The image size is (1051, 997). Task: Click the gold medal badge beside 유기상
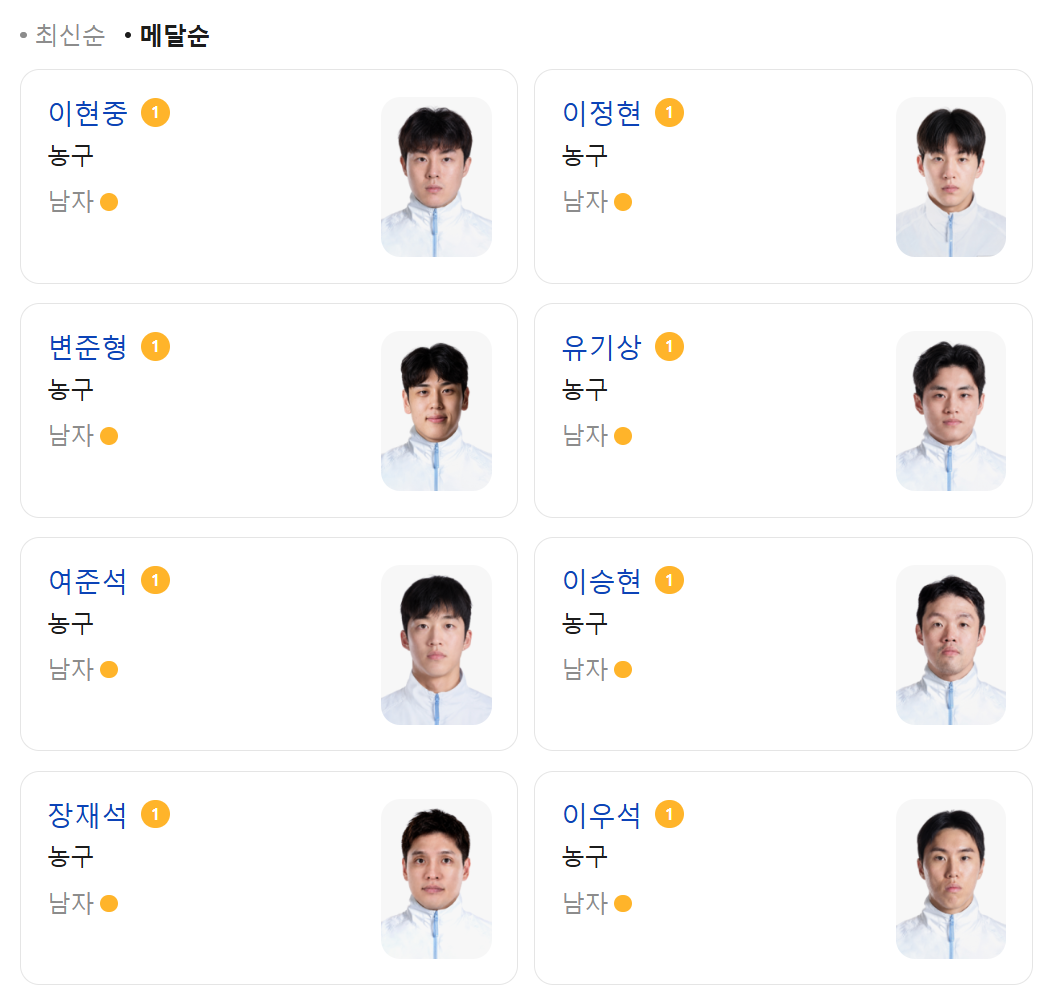coord(669,347)
